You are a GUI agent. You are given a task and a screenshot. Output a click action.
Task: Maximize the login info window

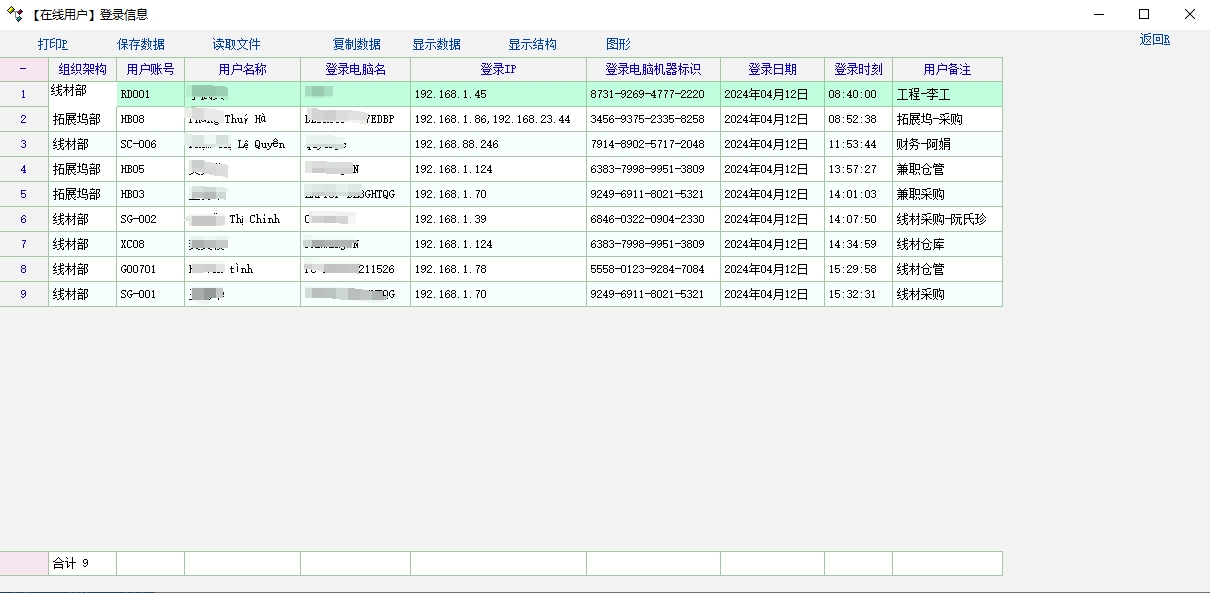pyautogui.click(x=1144, y=14)
